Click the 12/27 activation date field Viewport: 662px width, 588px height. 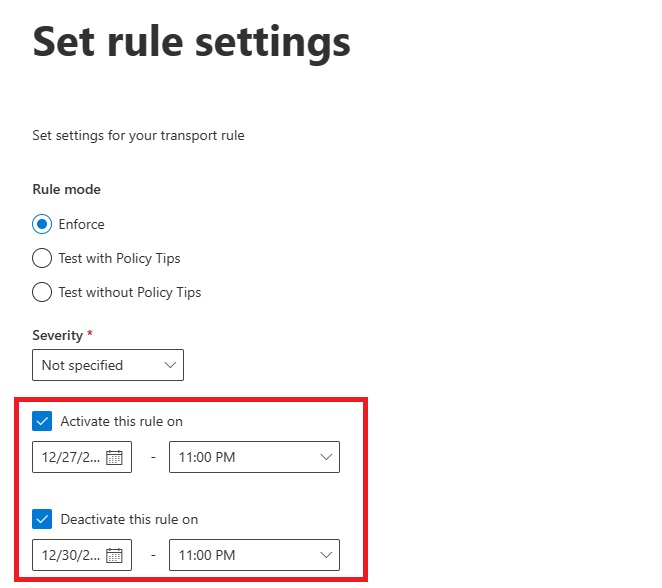70,458
